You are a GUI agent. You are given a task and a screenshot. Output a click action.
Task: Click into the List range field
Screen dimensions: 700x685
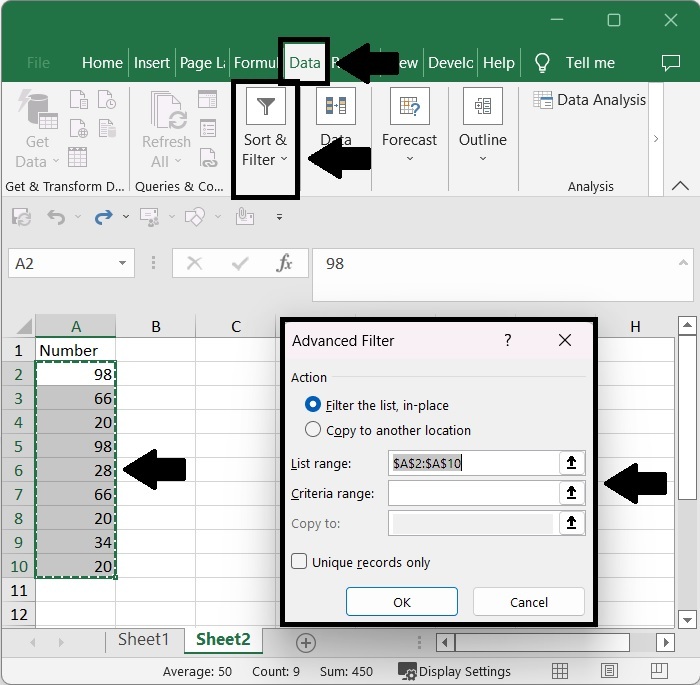click(x=474, y=463)
